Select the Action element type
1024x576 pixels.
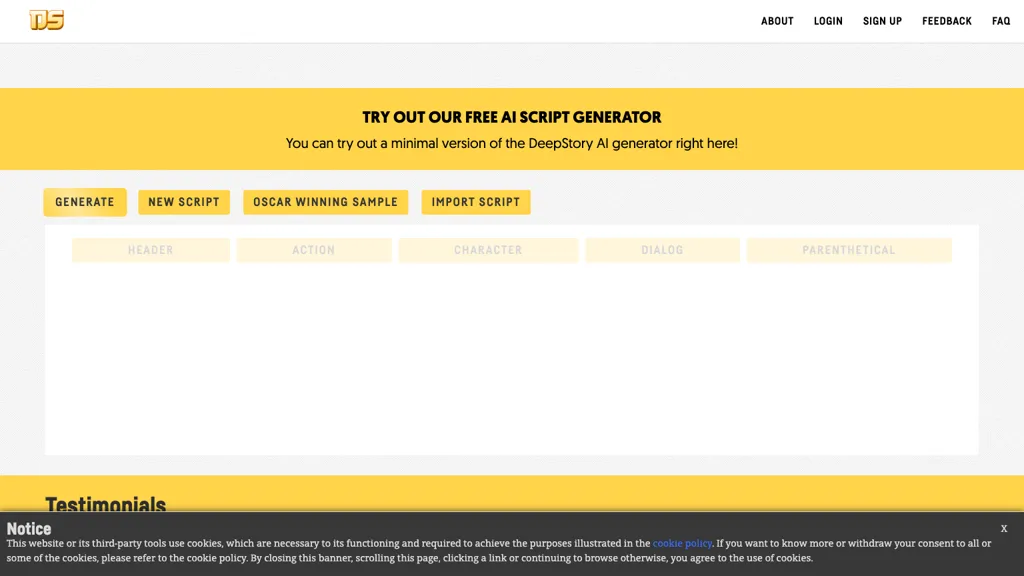(313, 250)
